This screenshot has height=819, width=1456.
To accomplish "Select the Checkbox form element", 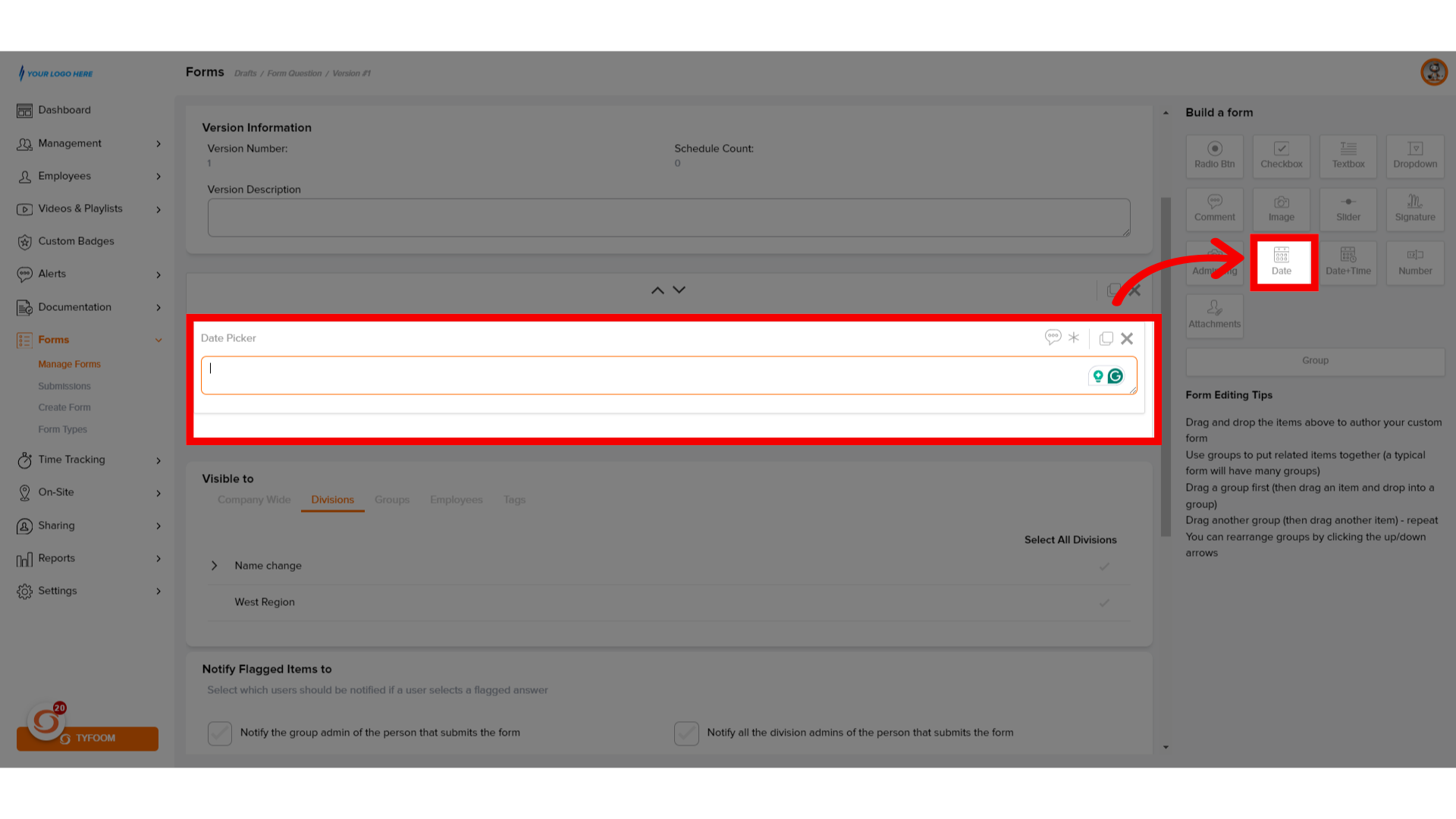I will pyautogui.click(x=1281, y=156).
